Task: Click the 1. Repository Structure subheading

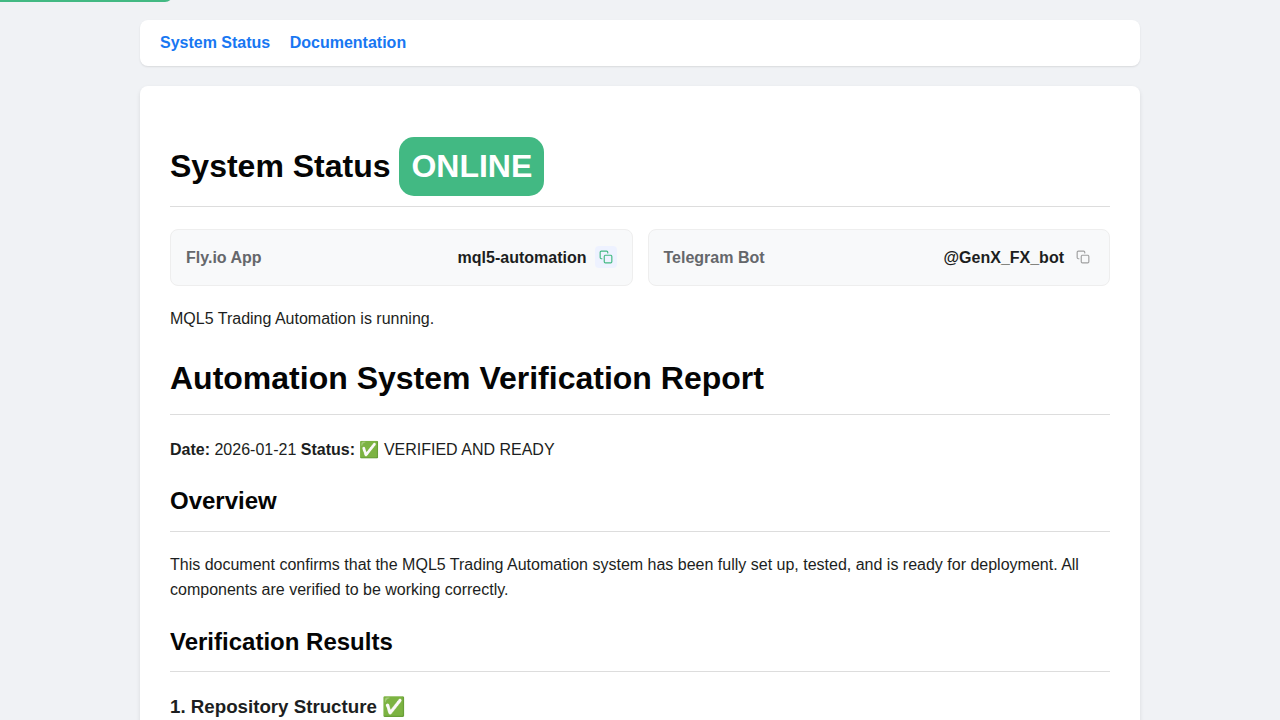Action: click(273, 707)
